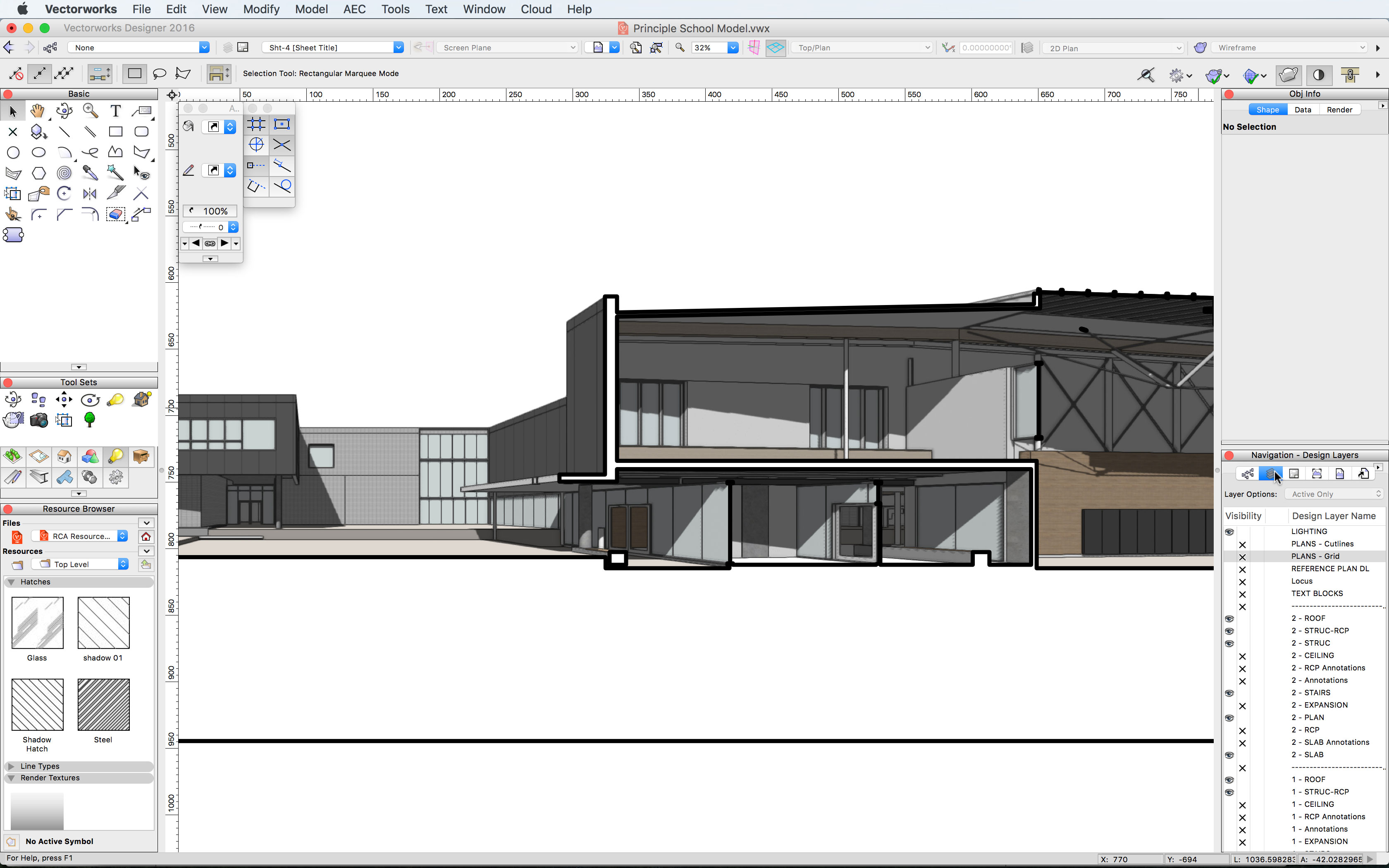Activate Lasso marquee selection mode
This screenshot has width=1389, height=868.
(160, 74)
